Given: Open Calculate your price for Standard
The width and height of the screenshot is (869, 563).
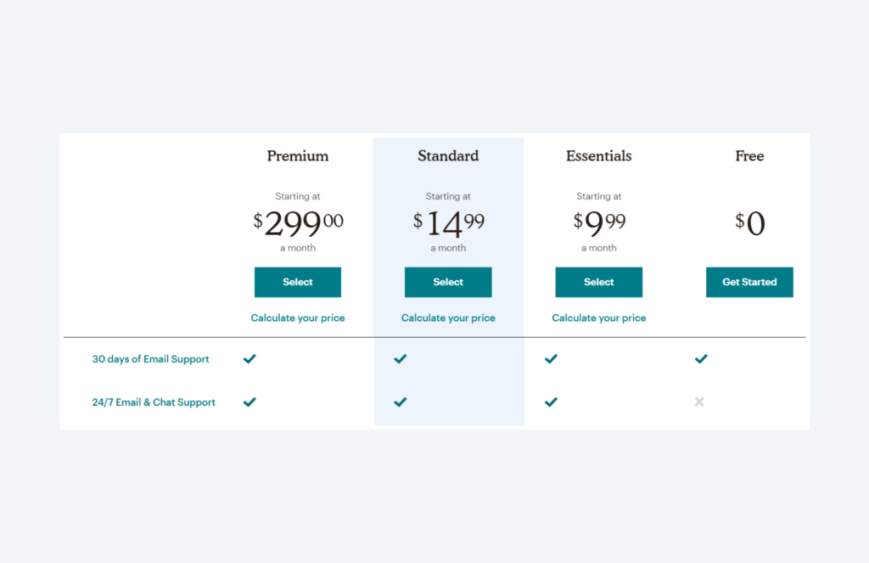Looking at the screenshot, I should 448,318.
